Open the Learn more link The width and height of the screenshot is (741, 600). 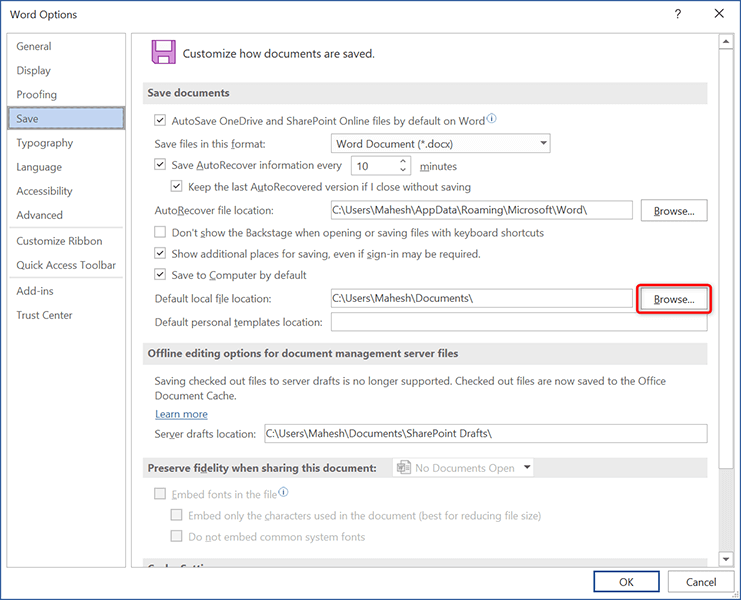point(181,414)
